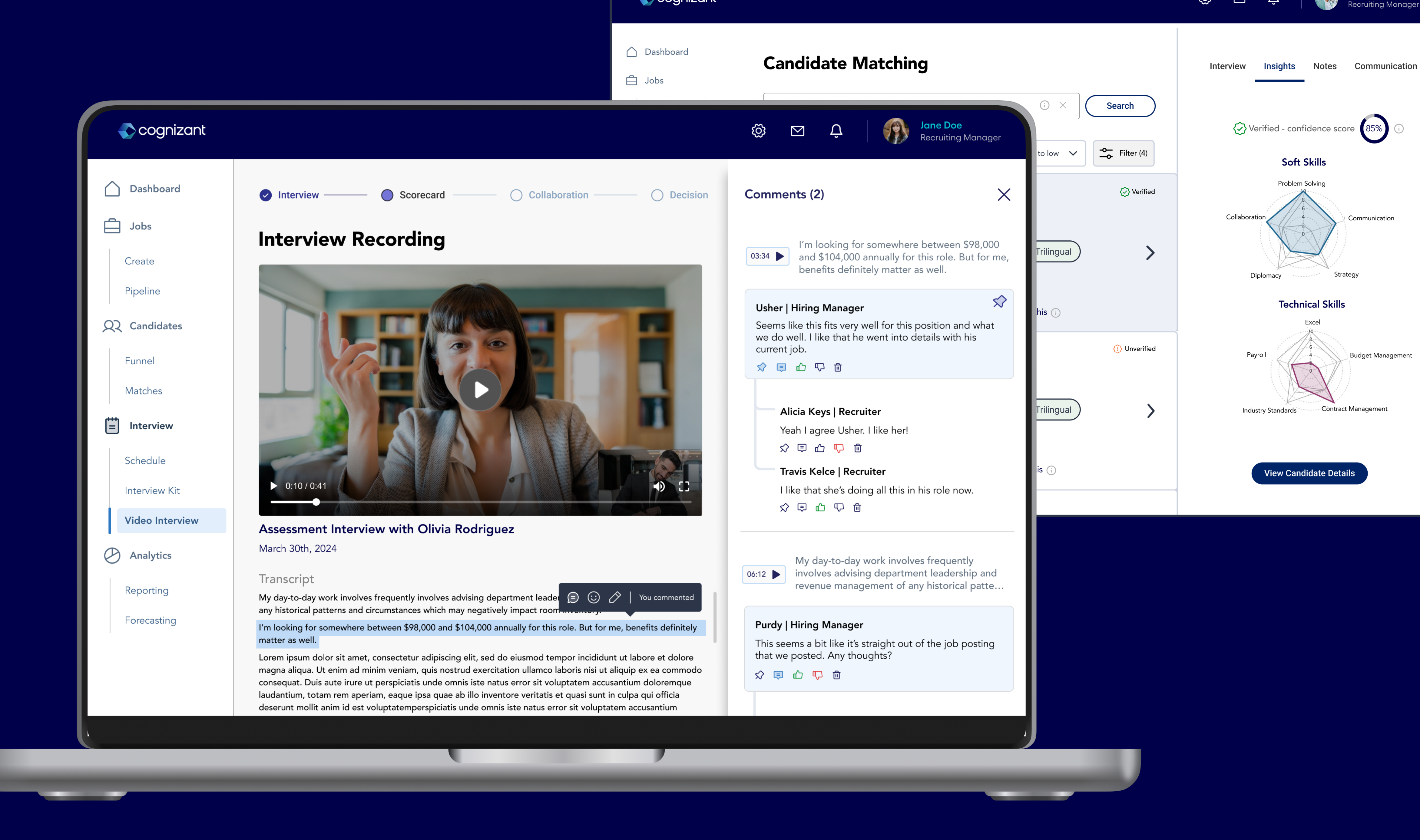Switch to Insights tab in back window
This screenshot has width=1420, height=840.
[x=1279, y=66]
